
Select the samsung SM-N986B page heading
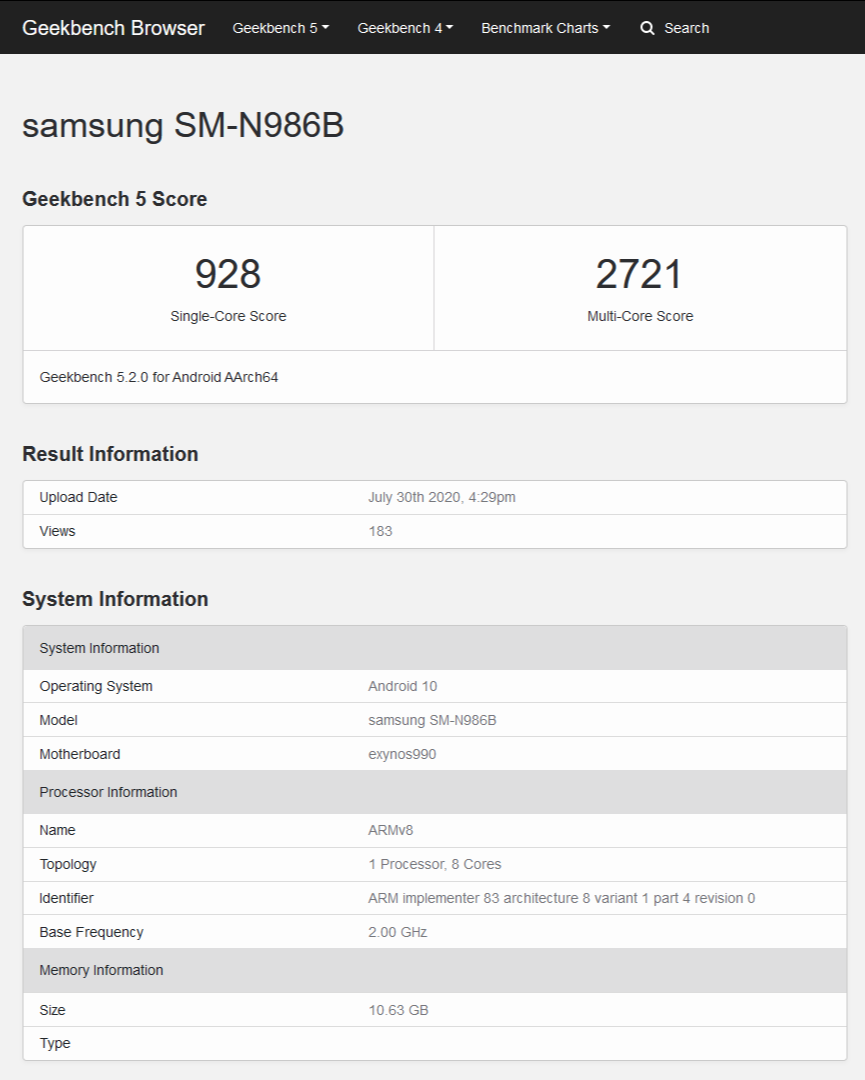coord(183,125)
